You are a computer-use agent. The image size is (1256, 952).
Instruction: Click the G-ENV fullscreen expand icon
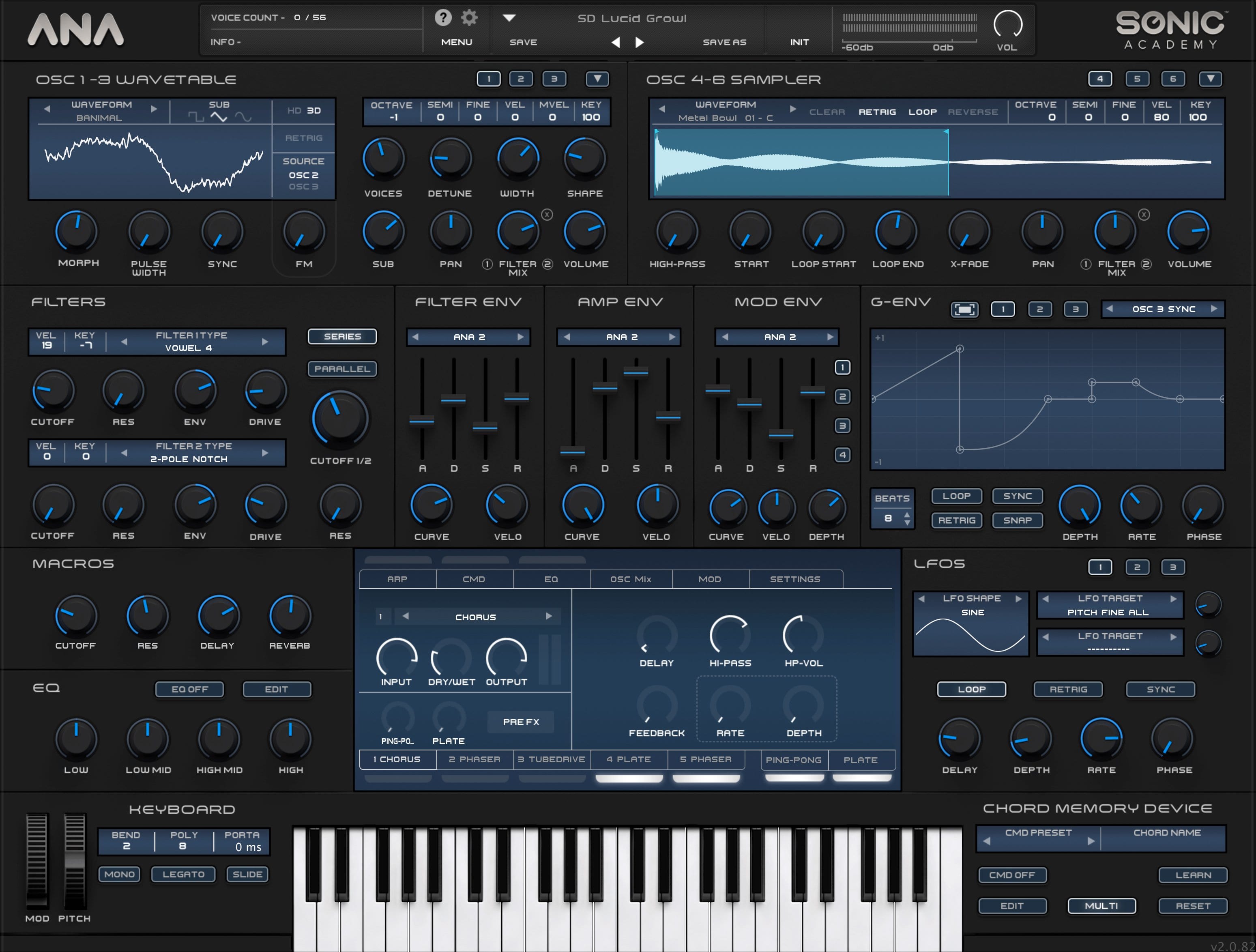point(964,309)
